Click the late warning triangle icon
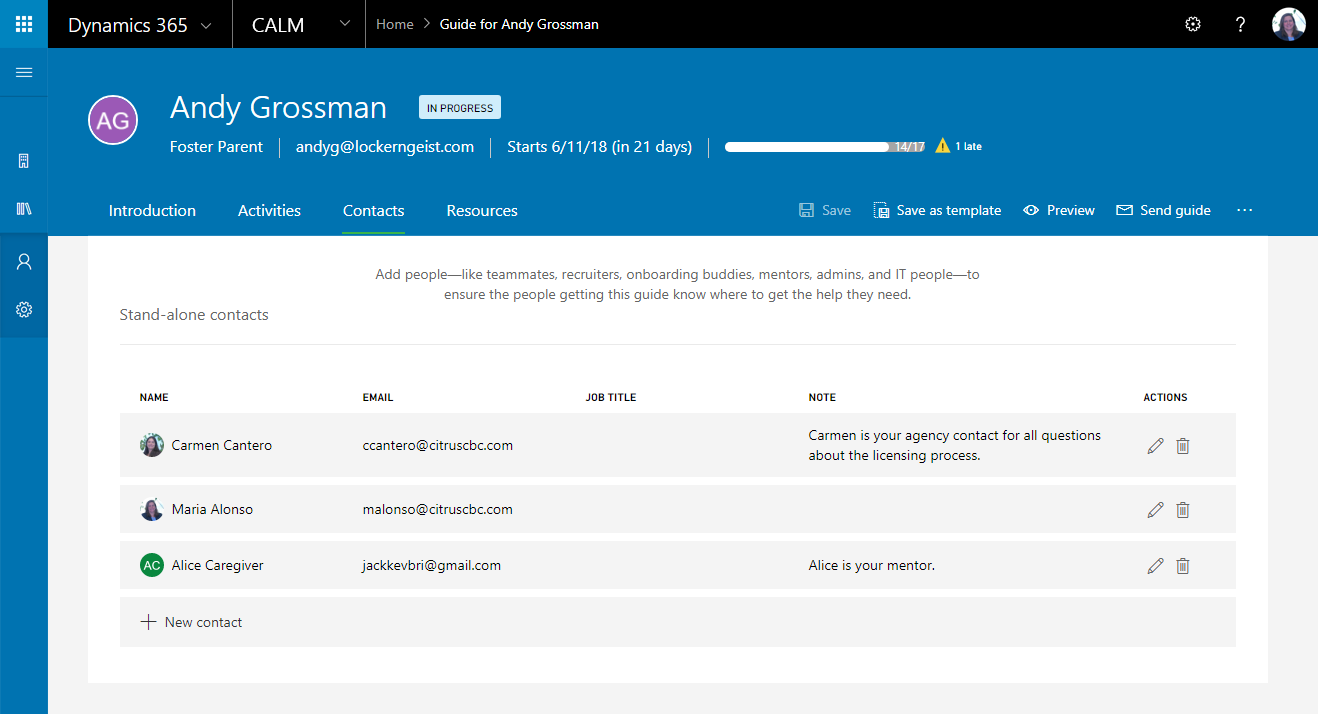This screenshot has width=1318, height=714. point(943,146)
